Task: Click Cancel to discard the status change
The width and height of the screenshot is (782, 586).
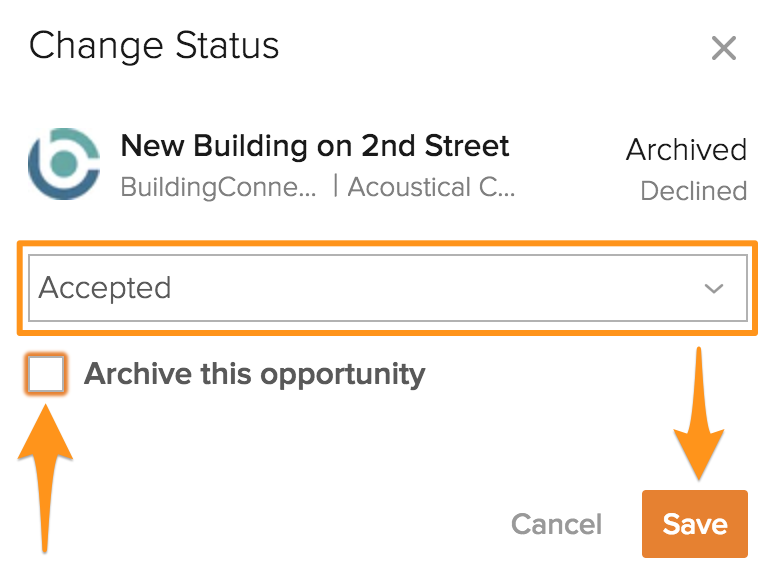Action: click(x=557, y=524)
